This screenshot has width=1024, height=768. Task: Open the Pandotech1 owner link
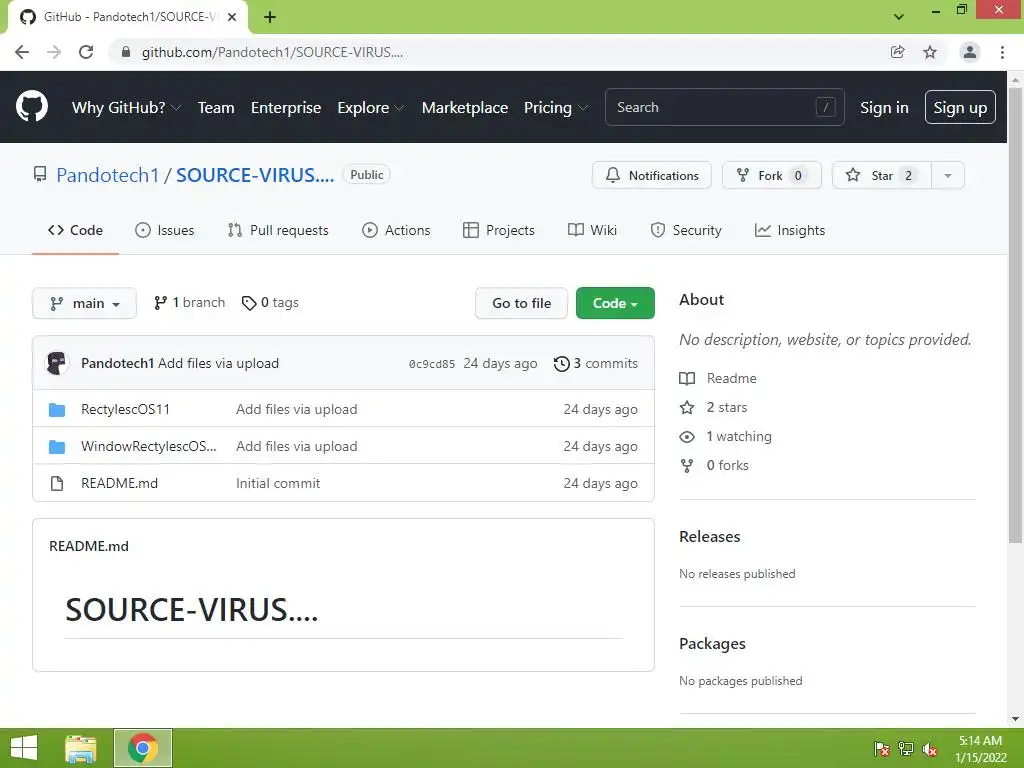point(108,175)
